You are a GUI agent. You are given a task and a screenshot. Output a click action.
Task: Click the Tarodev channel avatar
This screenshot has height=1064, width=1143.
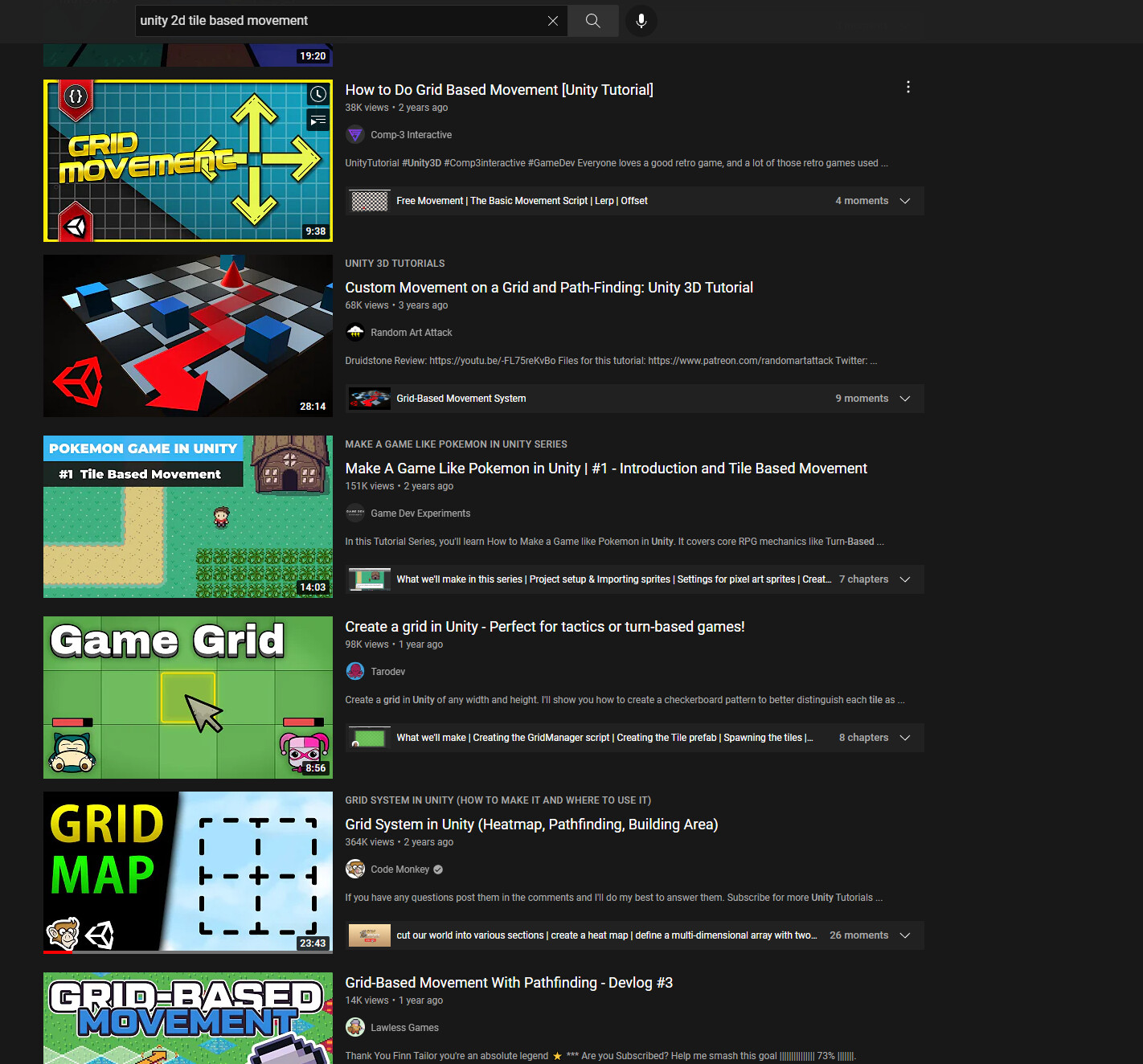(355, 671)
